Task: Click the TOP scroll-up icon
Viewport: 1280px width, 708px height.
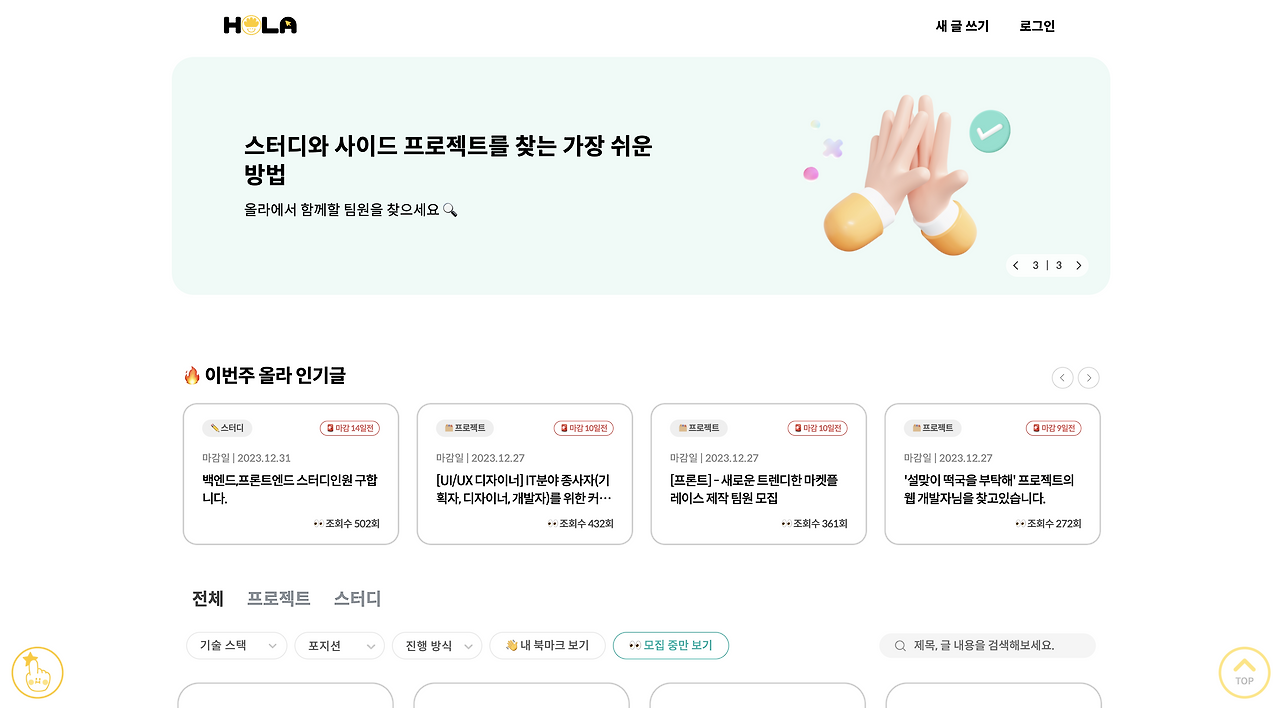Action: point(1244,672)
